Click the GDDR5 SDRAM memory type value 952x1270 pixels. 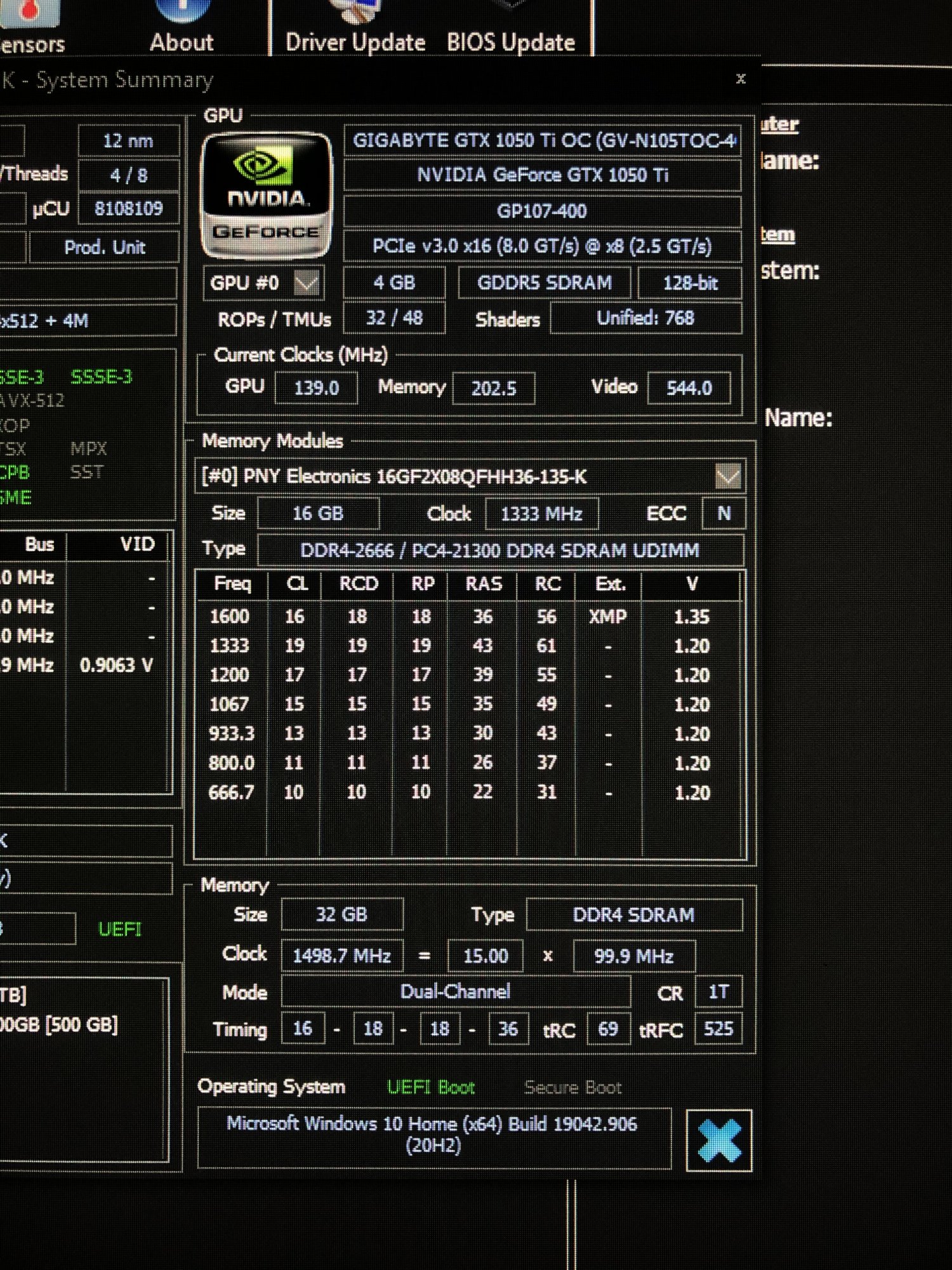point(545,283)
